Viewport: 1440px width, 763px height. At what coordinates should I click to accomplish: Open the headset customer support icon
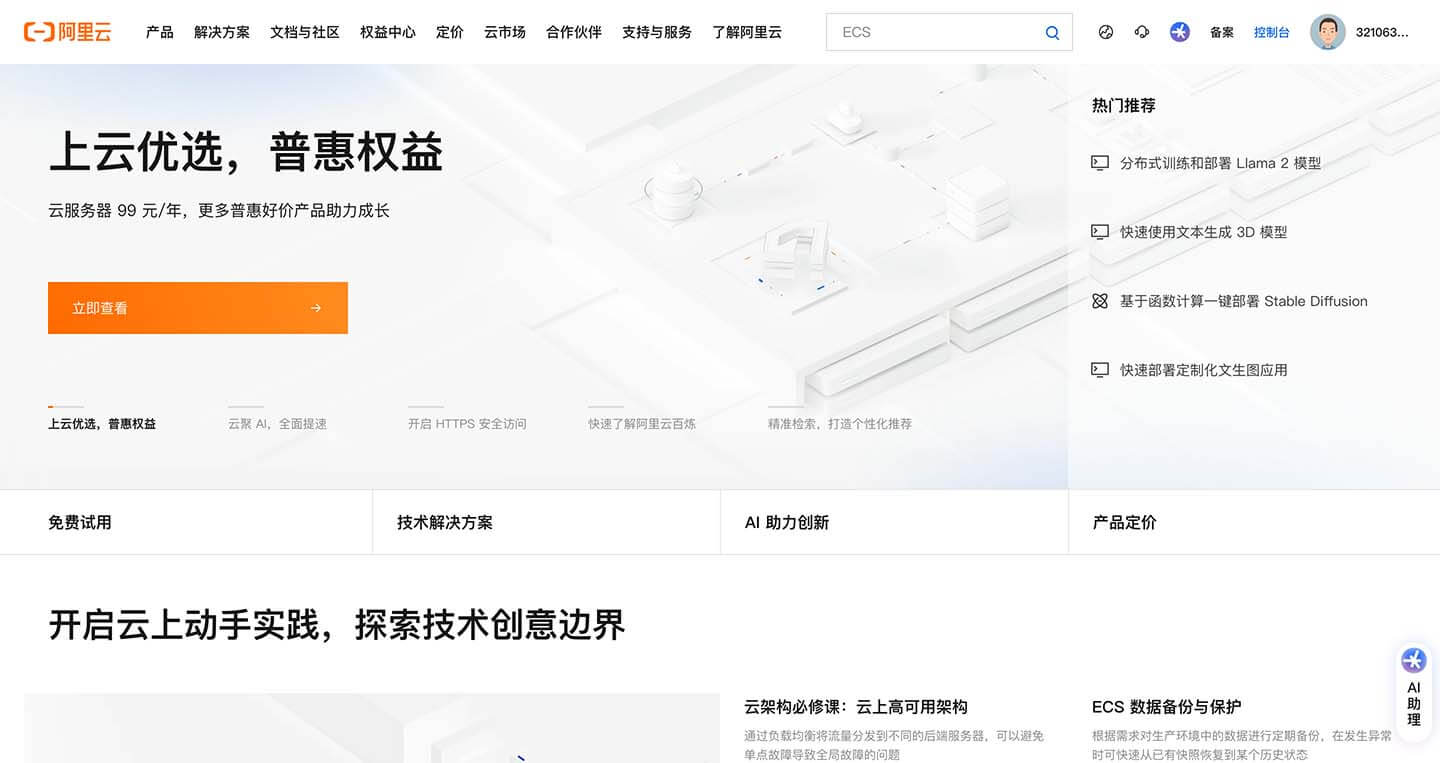click(x=1142, y=32)
